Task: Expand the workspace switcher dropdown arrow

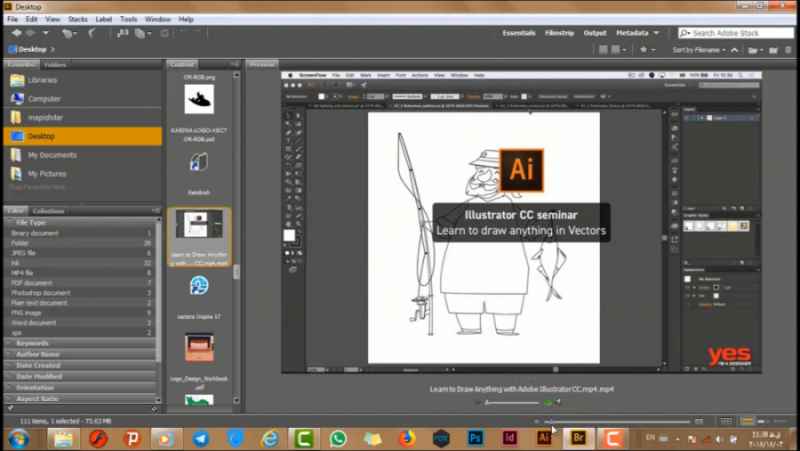Action: (x=656, y=33)
